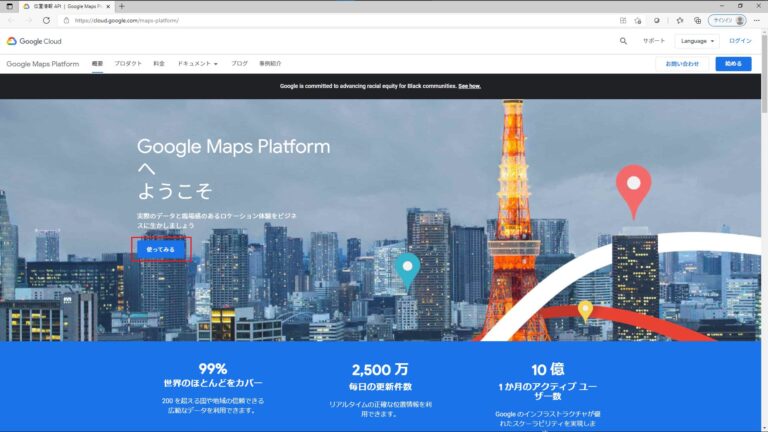Viewport: 768px width, 432px height.
Task: Expand the Language dropdown
Action: (697, 41)
